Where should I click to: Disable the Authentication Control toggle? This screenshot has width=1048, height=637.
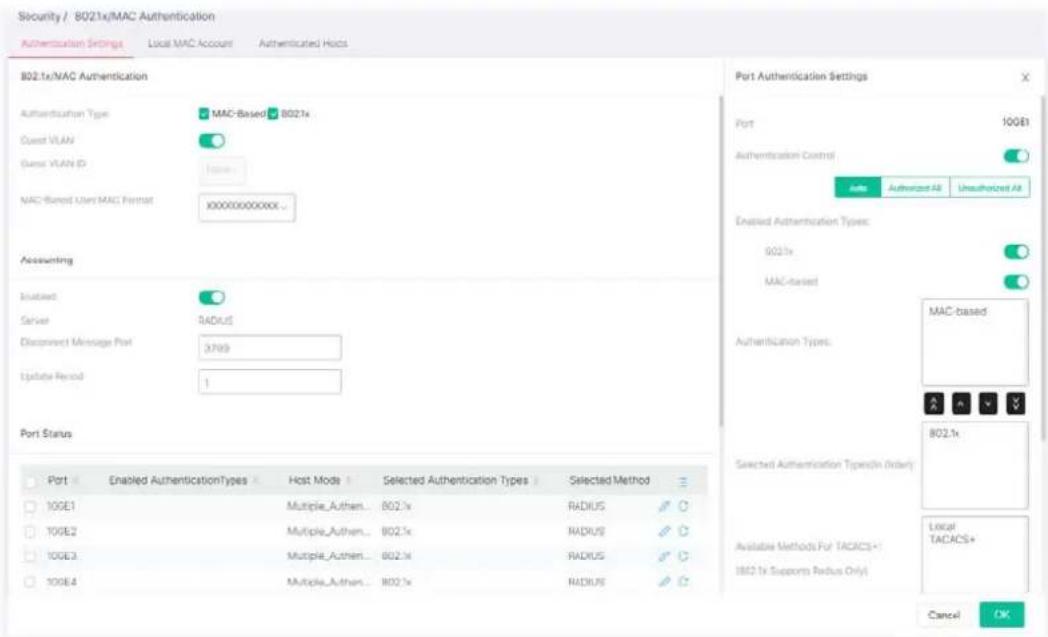(x=1016, y=156)
